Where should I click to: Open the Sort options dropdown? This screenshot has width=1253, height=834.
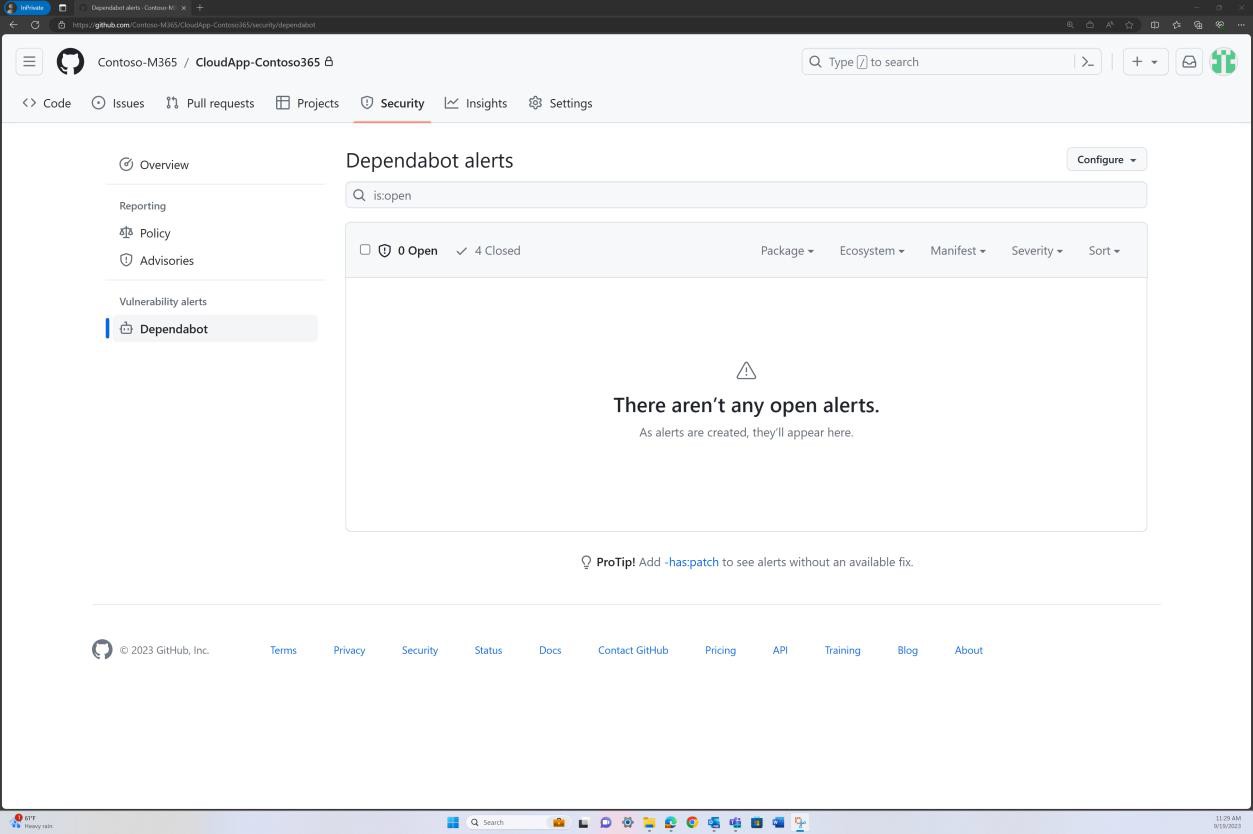1103,250
